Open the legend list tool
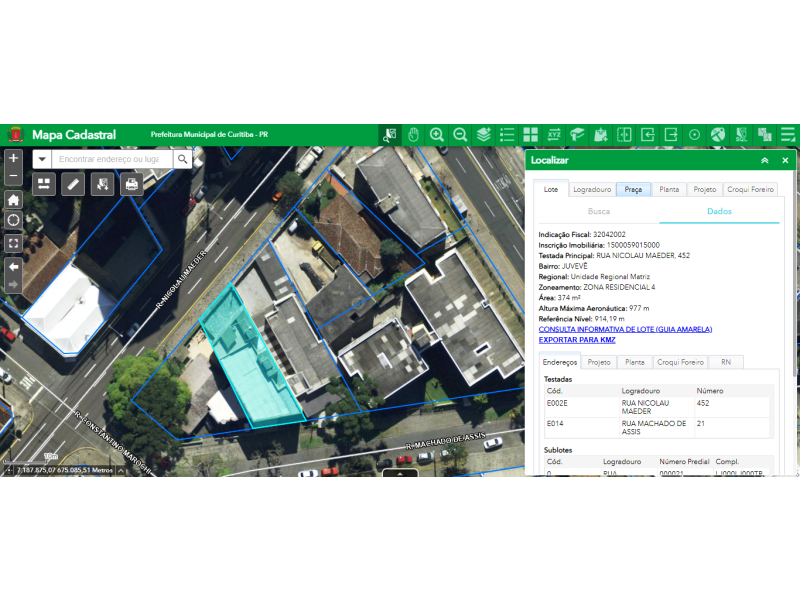Viewport: 800px width, 600px height. (507, 135)
